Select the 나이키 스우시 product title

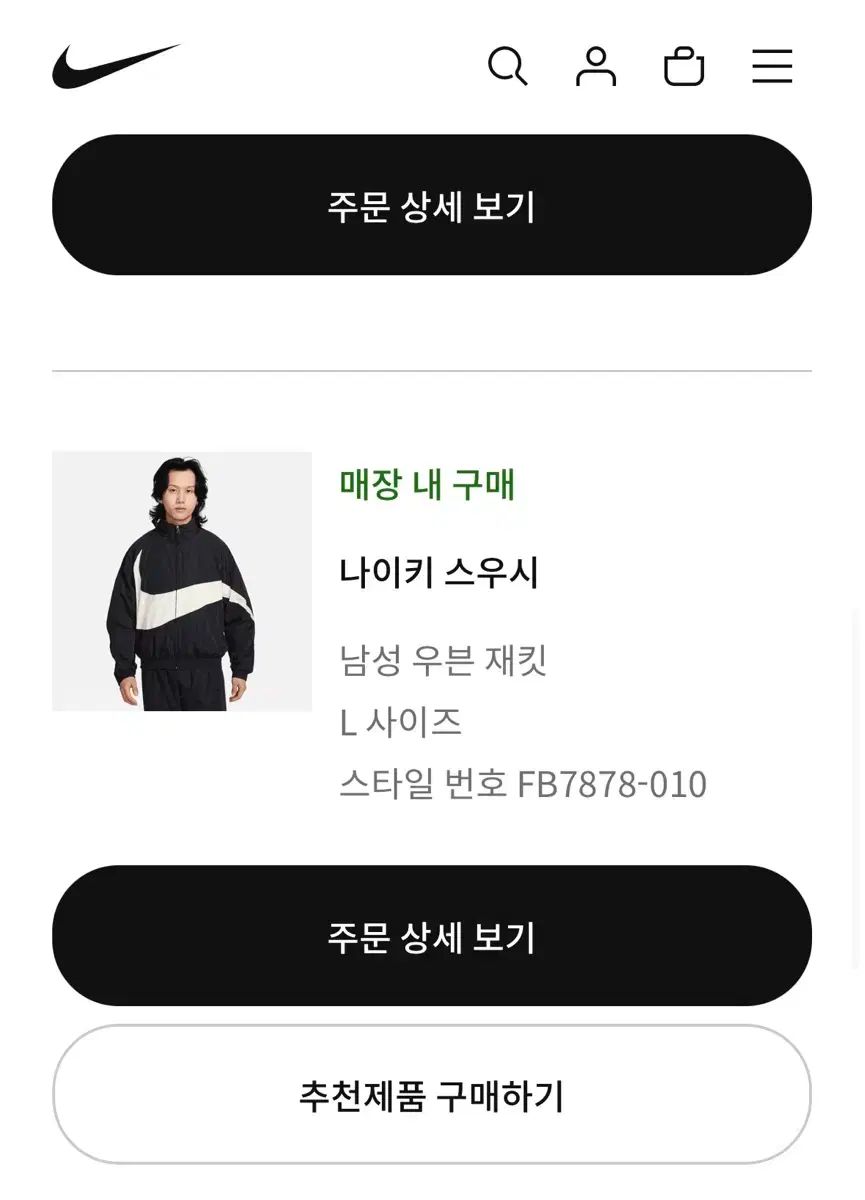coord(439,573)
